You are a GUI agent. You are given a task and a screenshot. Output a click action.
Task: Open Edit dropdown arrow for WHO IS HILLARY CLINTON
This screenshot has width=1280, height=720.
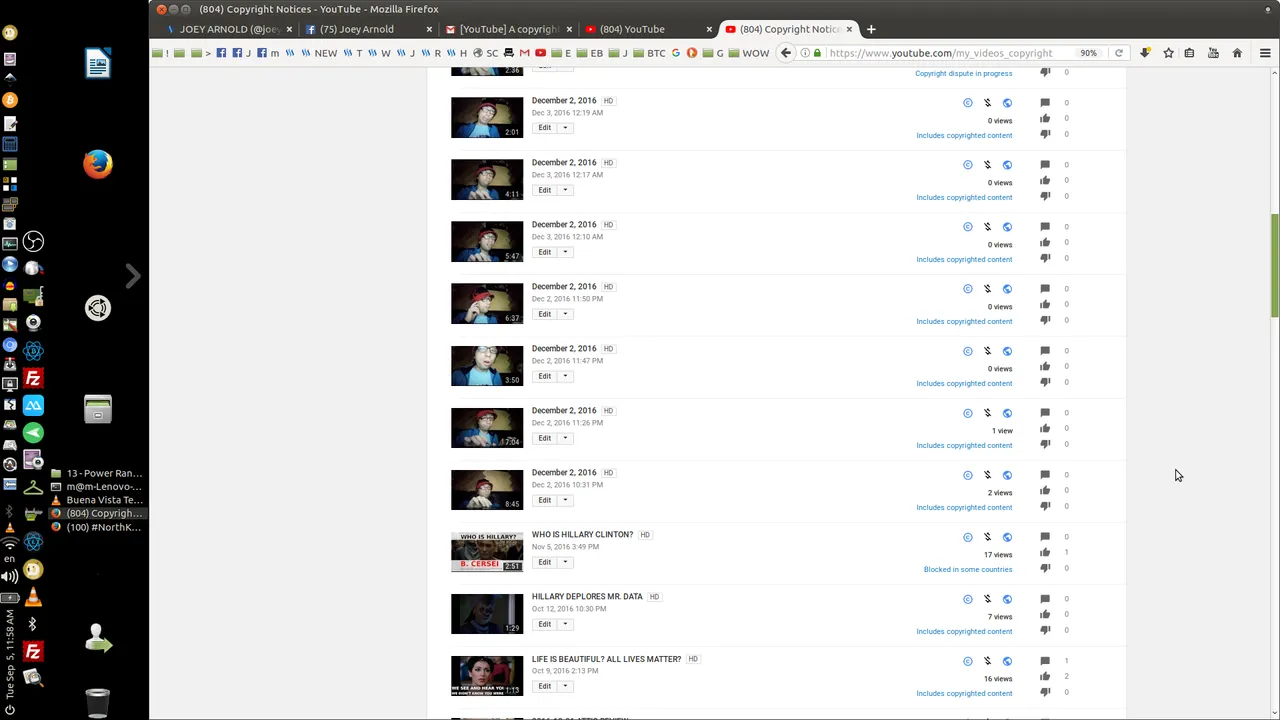(565, 562)
